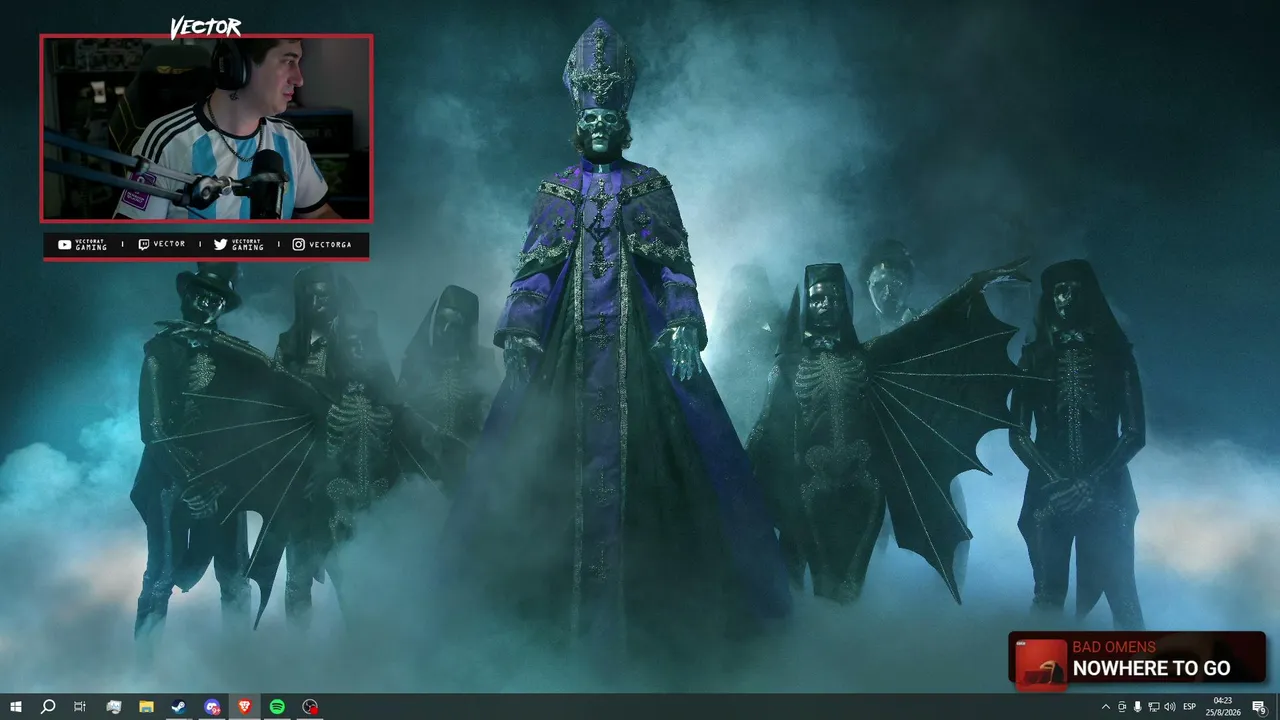
Task: Switch to the Brave browser window
Action: (245, 707)
